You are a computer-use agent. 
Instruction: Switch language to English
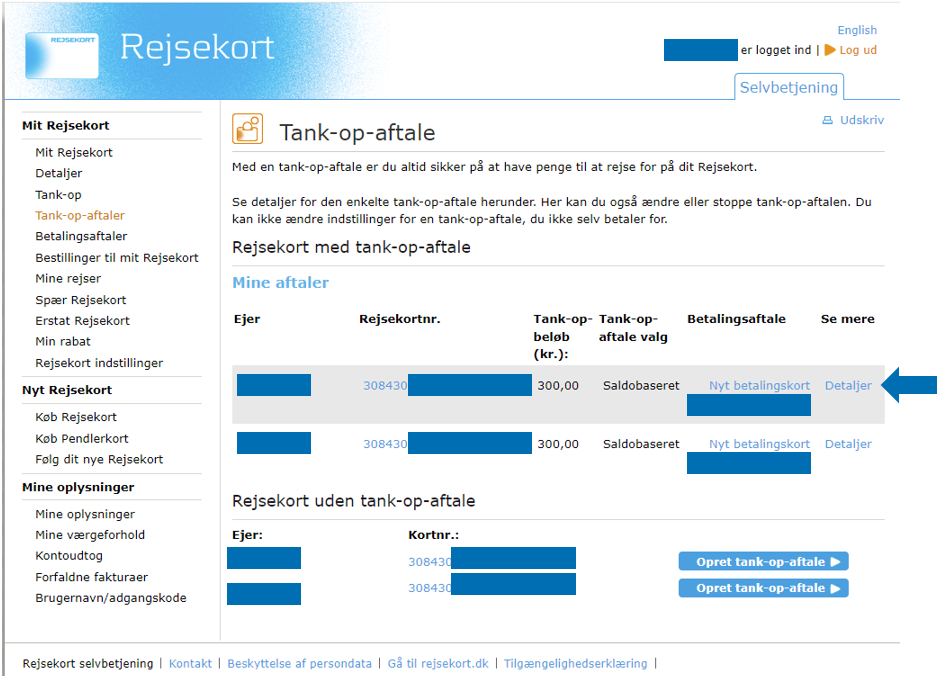point(856,30)
